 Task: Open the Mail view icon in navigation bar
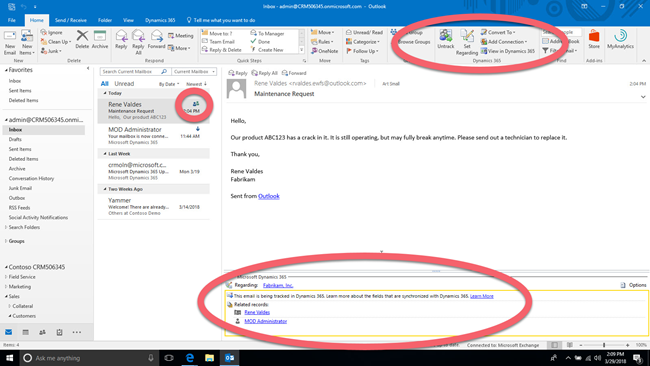8,332
